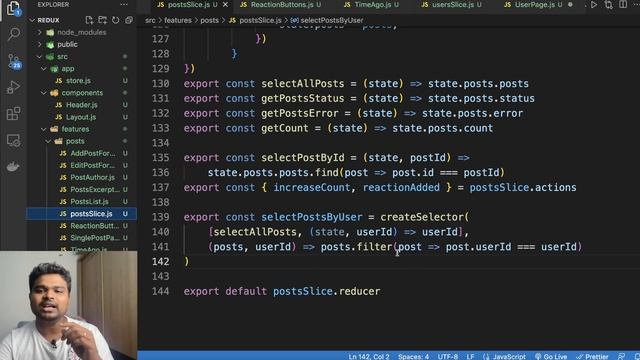The height and width of the screenshot is (360, 640).
Task: Click line number 139 in gutter
Action: [160, 217]
